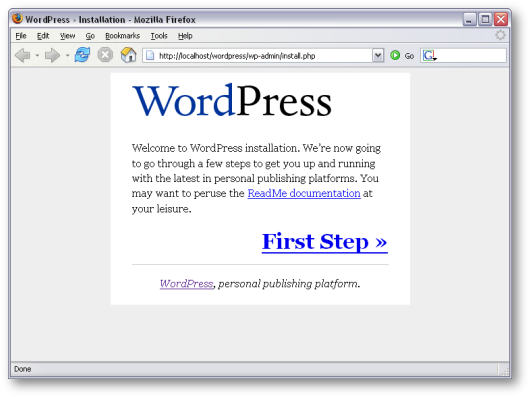
Task: Minimize the Firefox window
Action: [x=469, y=19]
